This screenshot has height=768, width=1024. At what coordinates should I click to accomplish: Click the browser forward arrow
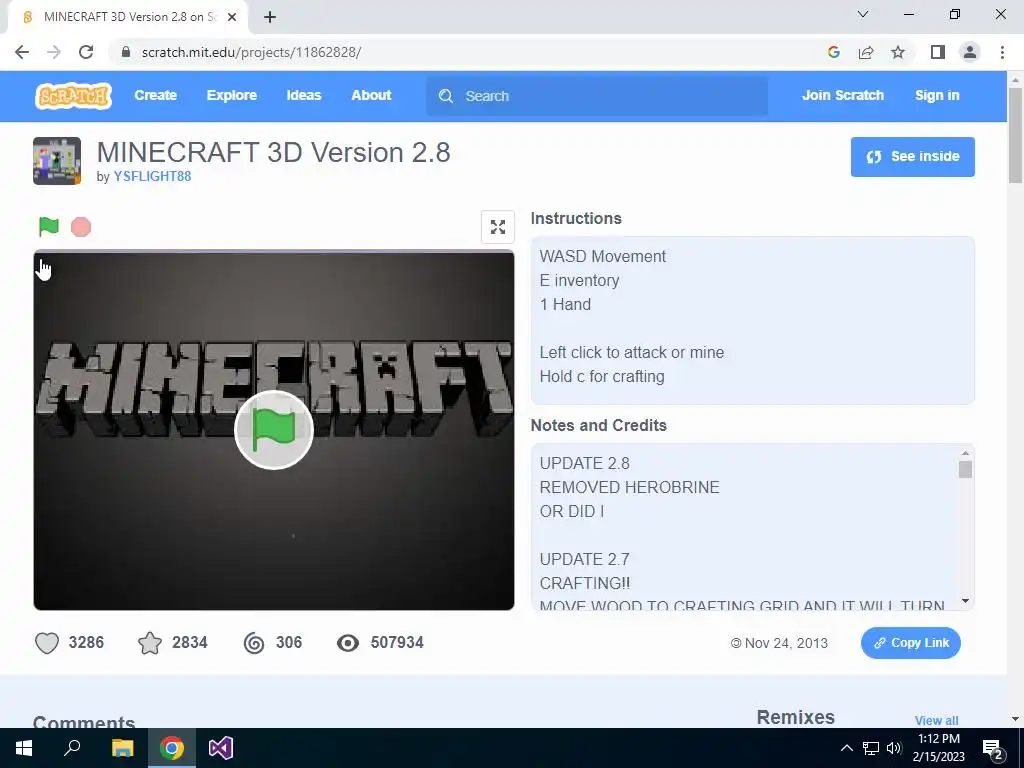click(54, 52)
